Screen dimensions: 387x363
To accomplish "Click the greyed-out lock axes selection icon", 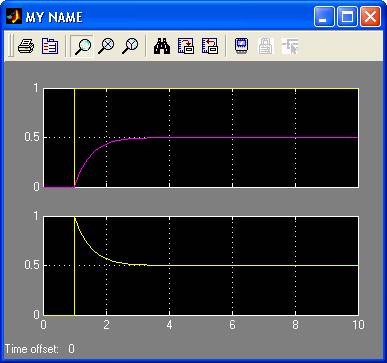I will [266, 46].
